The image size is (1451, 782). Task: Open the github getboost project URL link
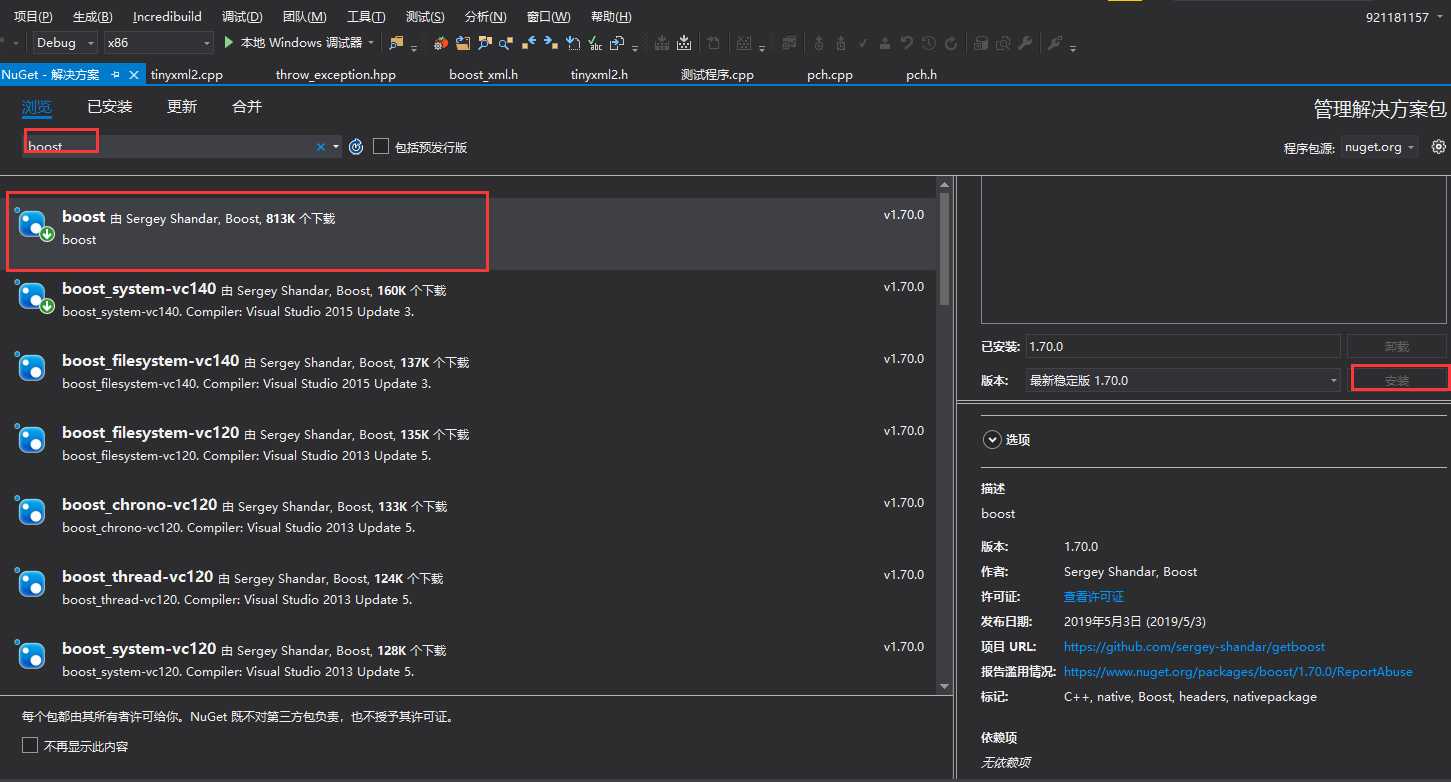[x=1195, y=646]
